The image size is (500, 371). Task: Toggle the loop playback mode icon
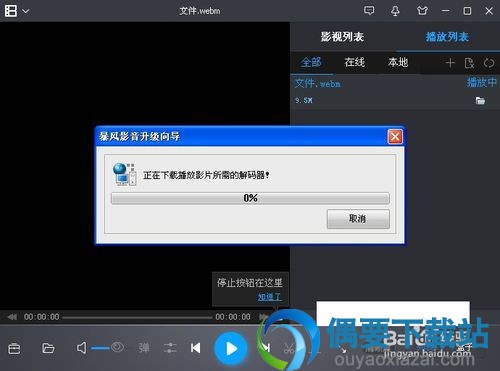tap(489, 63)
